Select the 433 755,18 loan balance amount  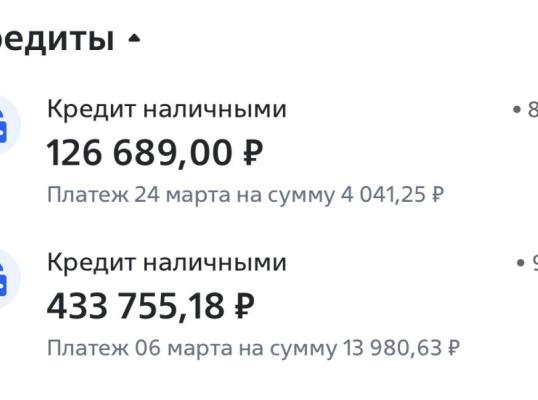click(x=135, y=306)
